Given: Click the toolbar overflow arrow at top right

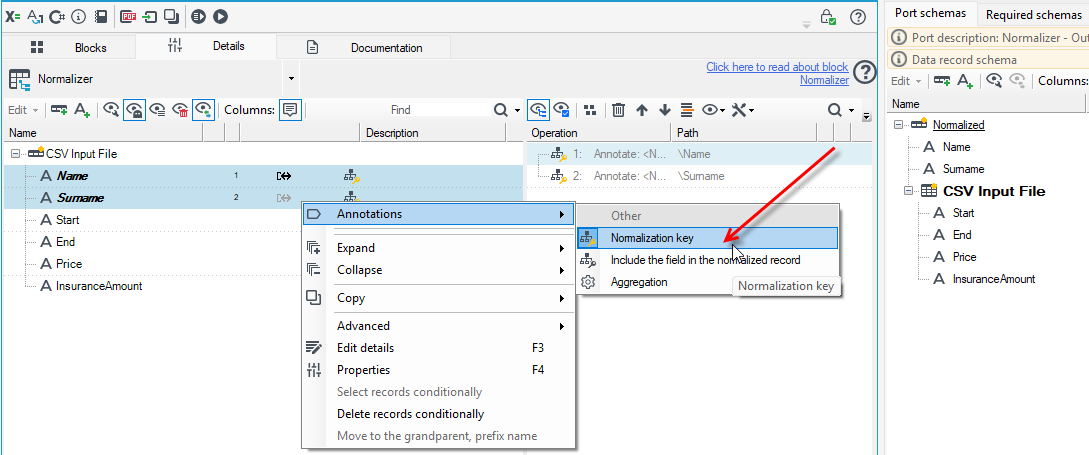Looking at the screenshot, I should tap(806, 25).
